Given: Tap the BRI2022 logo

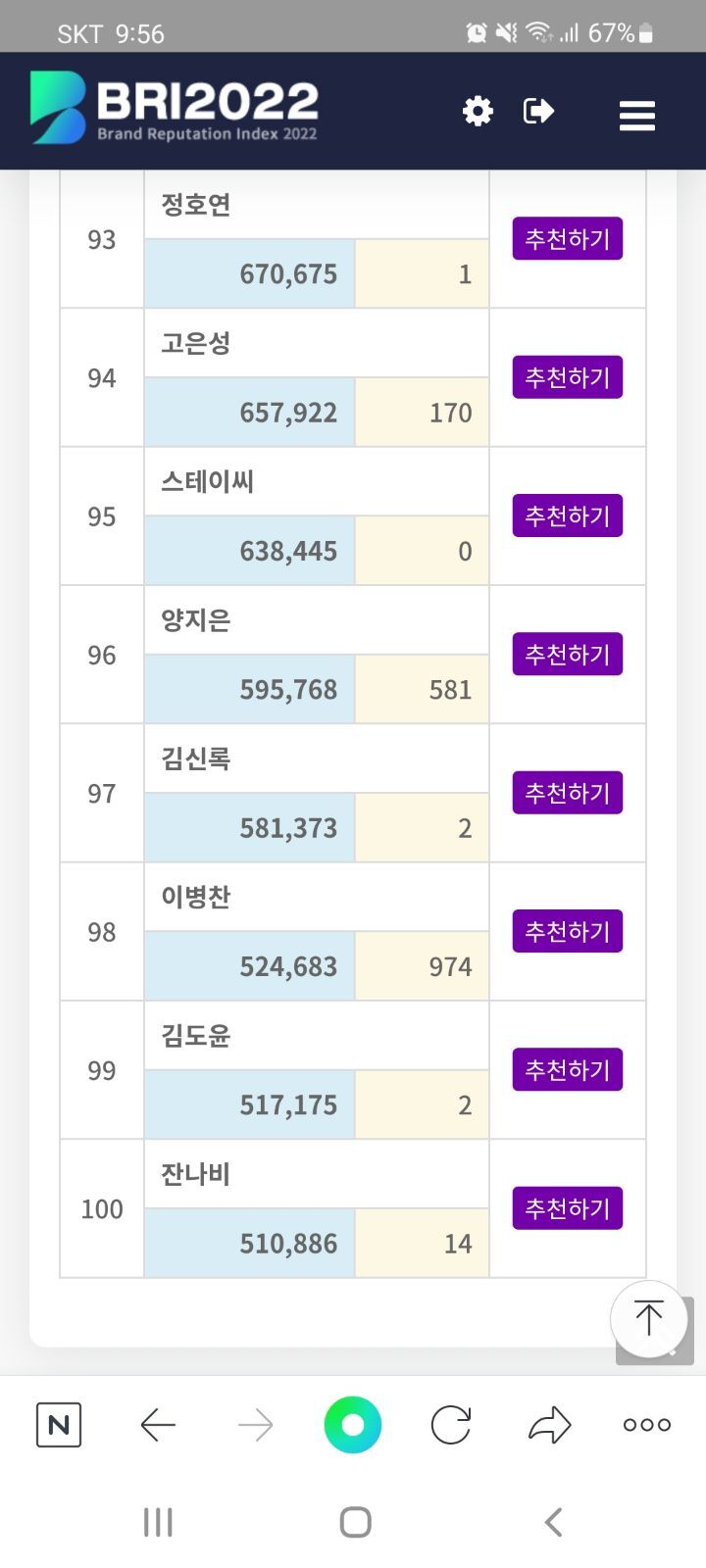Looking at the screenshot, I should pyautogui.click(x=175, y=108).
